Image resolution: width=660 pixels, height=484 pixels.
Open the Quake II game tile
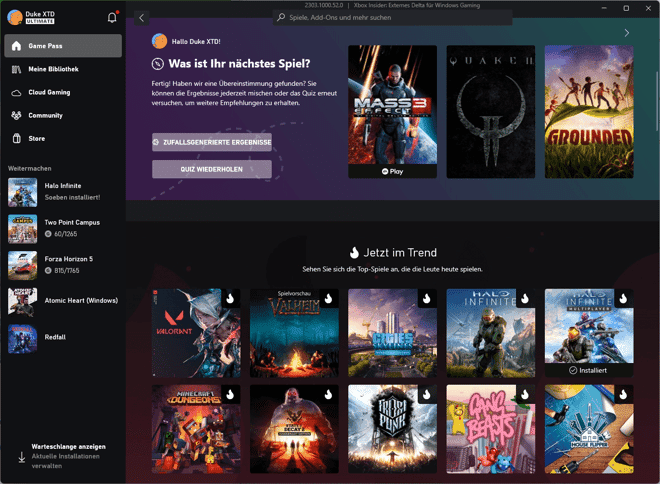[x=490, y=110]
